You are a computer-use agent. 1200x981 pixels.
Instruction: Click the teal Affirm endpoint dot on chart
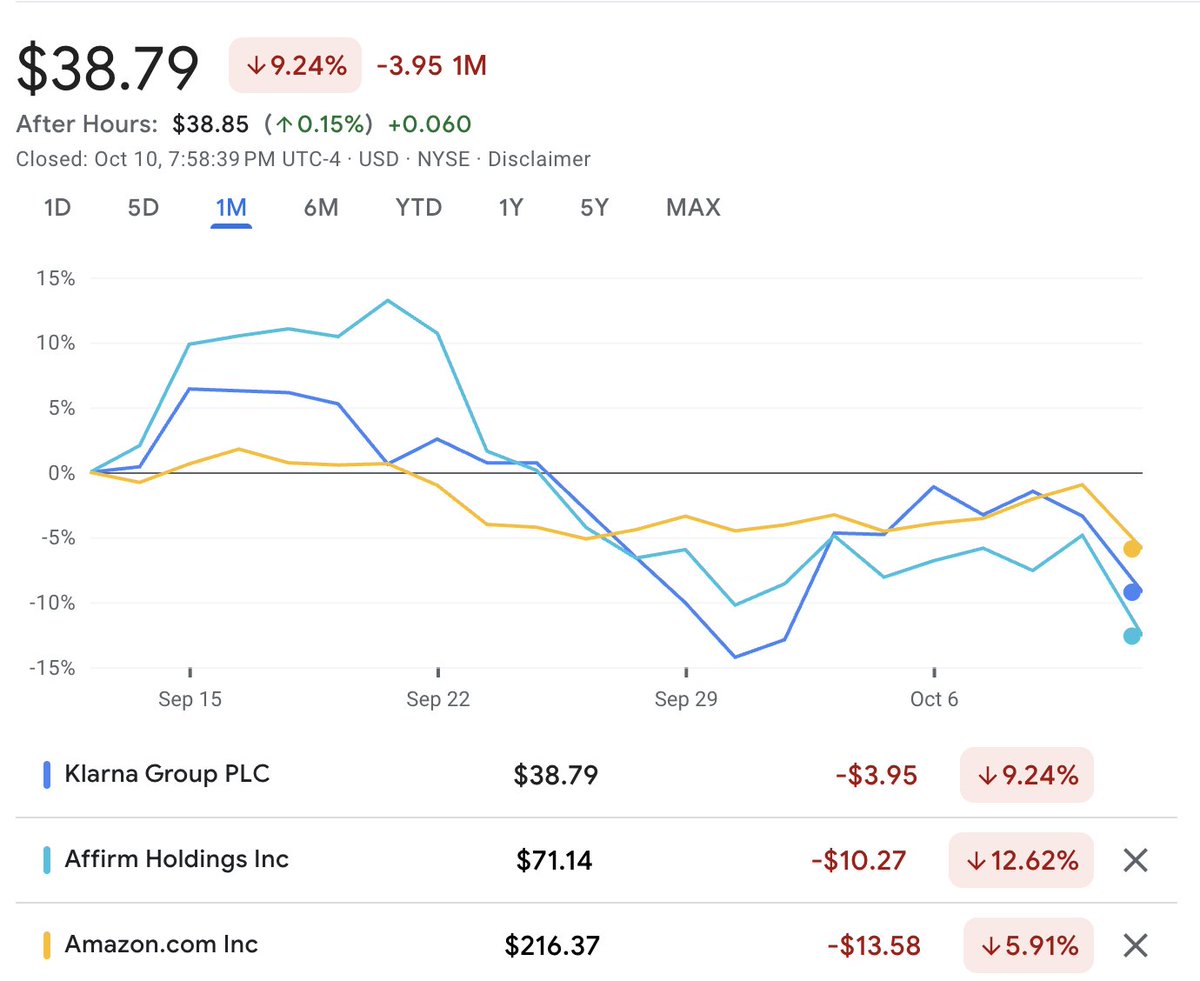click(x=1132, y=635)
